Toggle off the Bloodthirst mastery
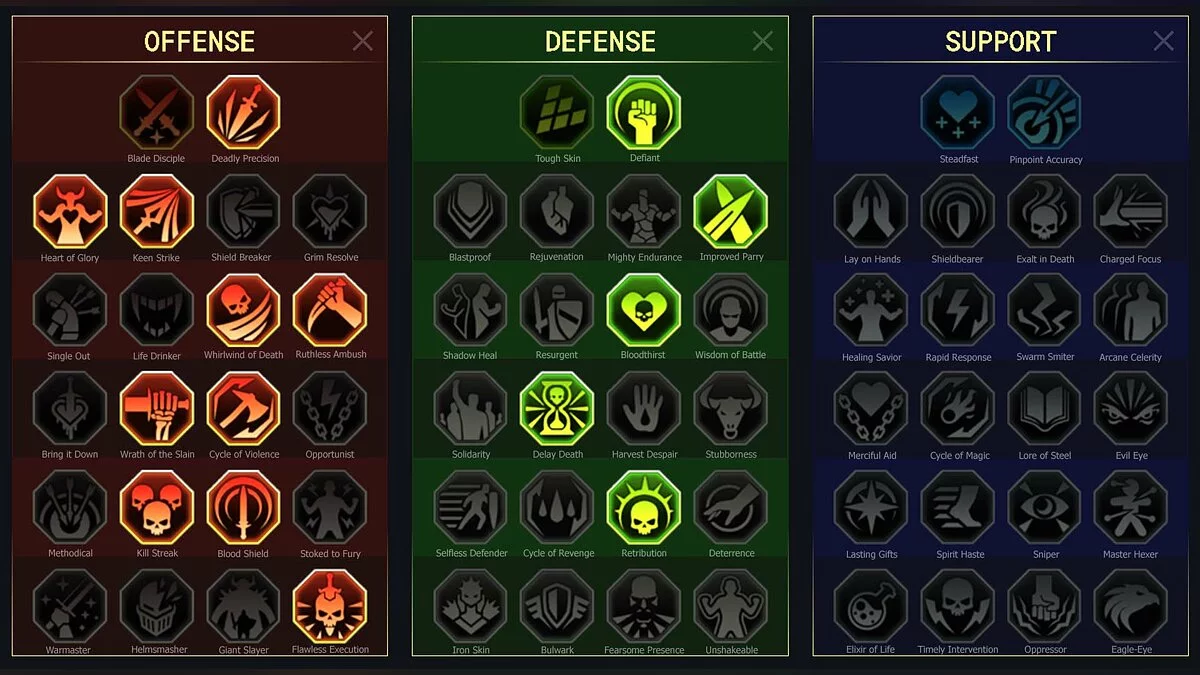The image size is (1200, 675). pos(644,310)
